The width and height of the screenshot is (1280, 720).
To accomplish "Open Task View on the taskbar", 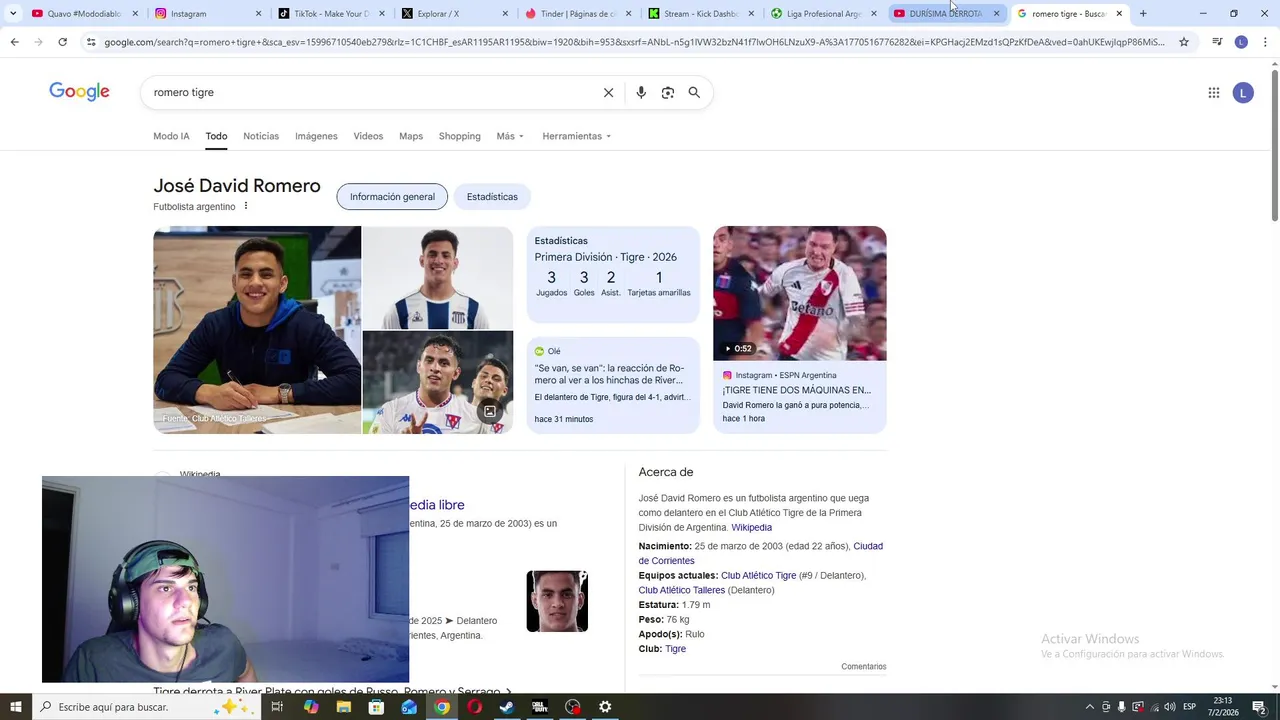I will [x=277, y=707].
